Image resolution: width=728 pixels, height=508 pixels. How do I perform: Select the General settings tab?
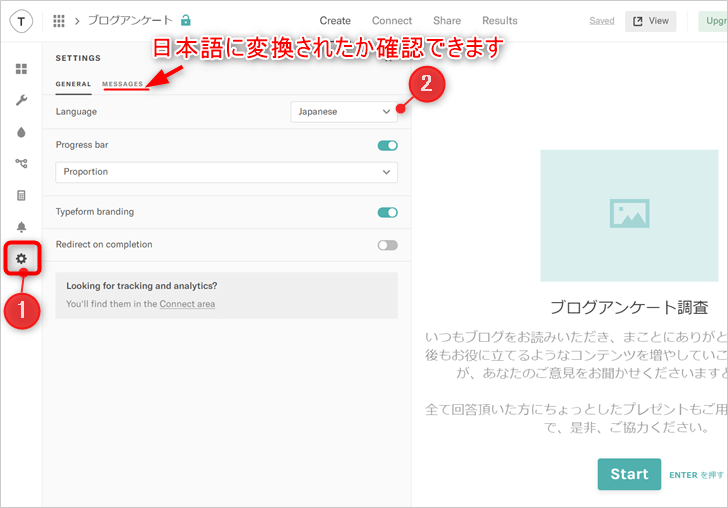pyautogui.click(x=73, y=84)
